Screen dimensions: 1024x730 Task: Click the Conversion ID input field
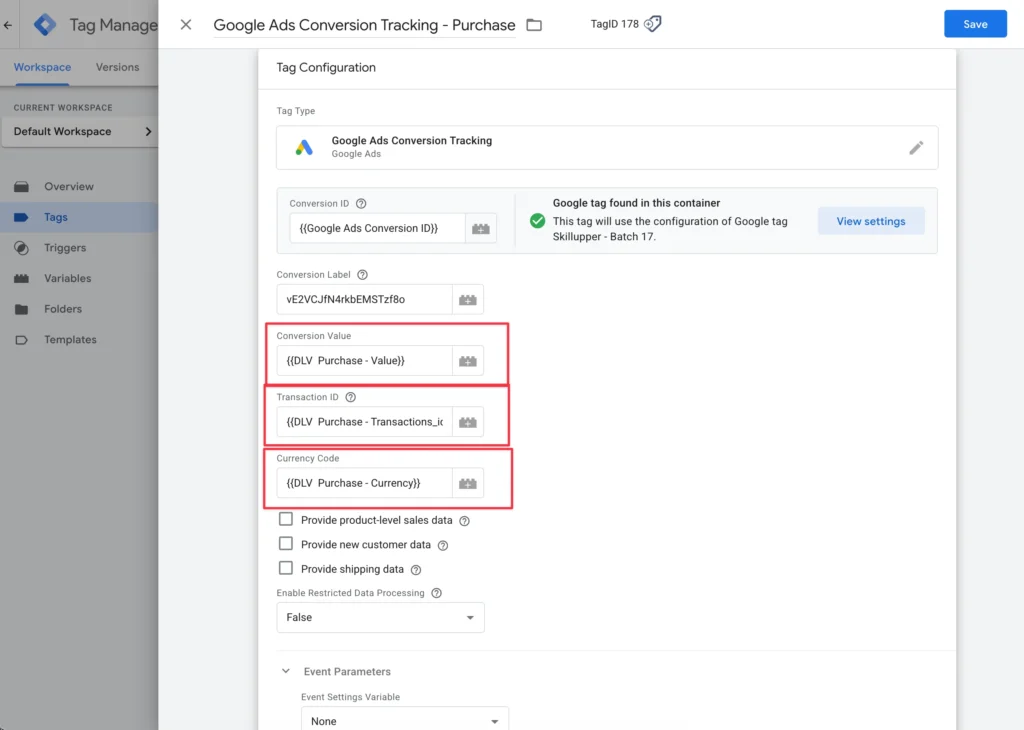(x=377, y=229)
